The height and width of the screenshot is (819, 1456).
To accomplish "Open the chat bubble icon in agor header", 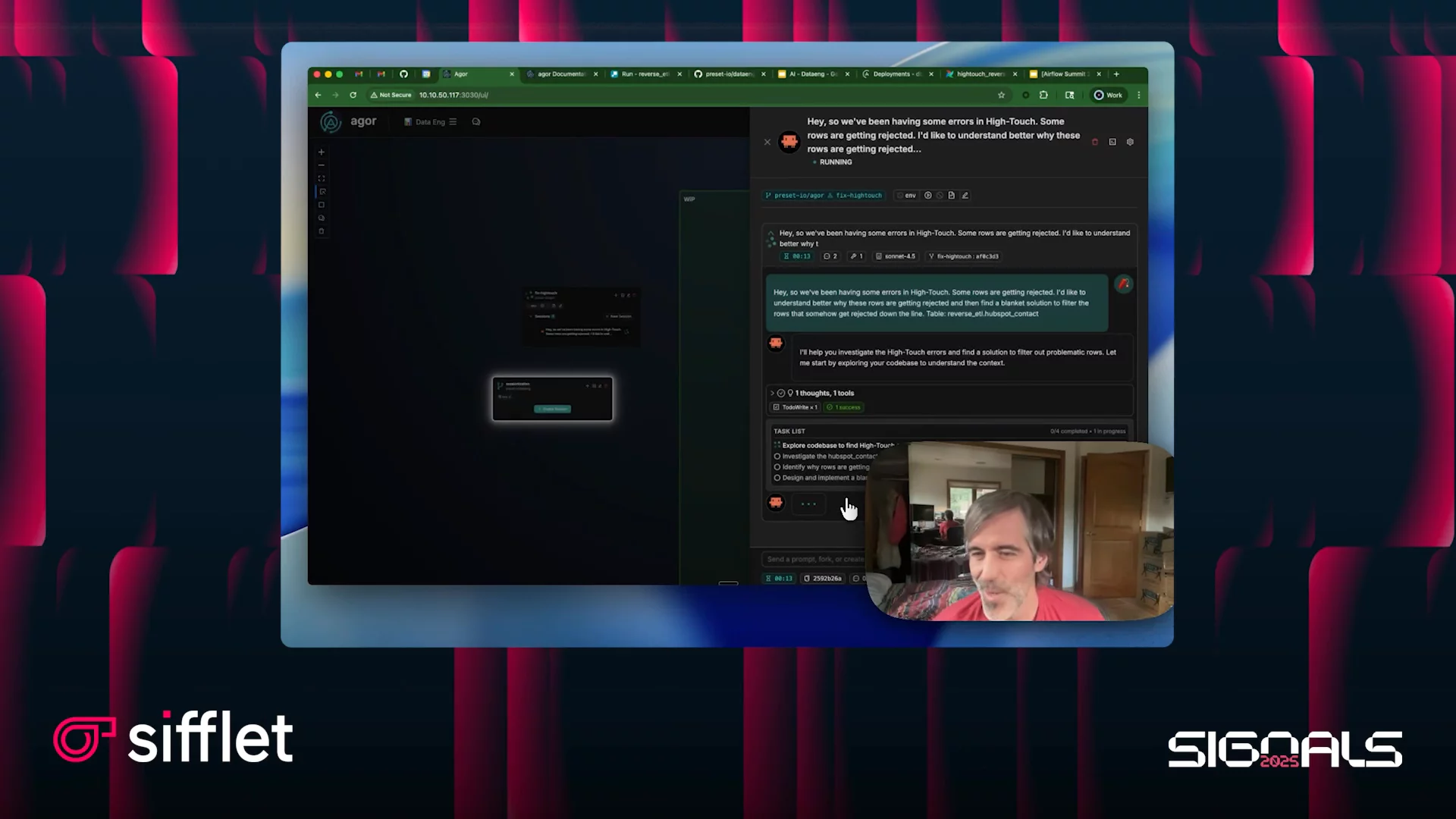I will tap(476, 121).
